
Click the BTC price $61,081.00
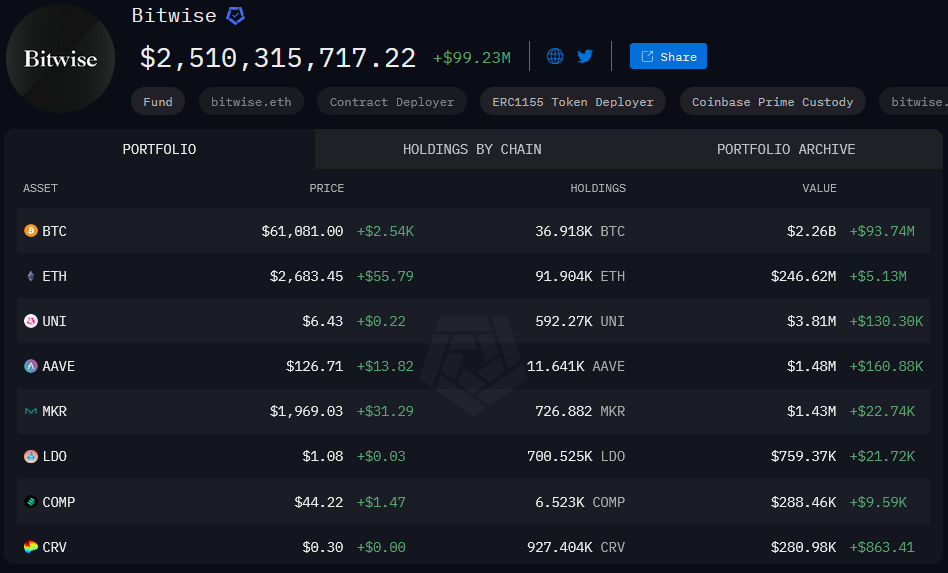pyautogui.click(x=302, y=231)
